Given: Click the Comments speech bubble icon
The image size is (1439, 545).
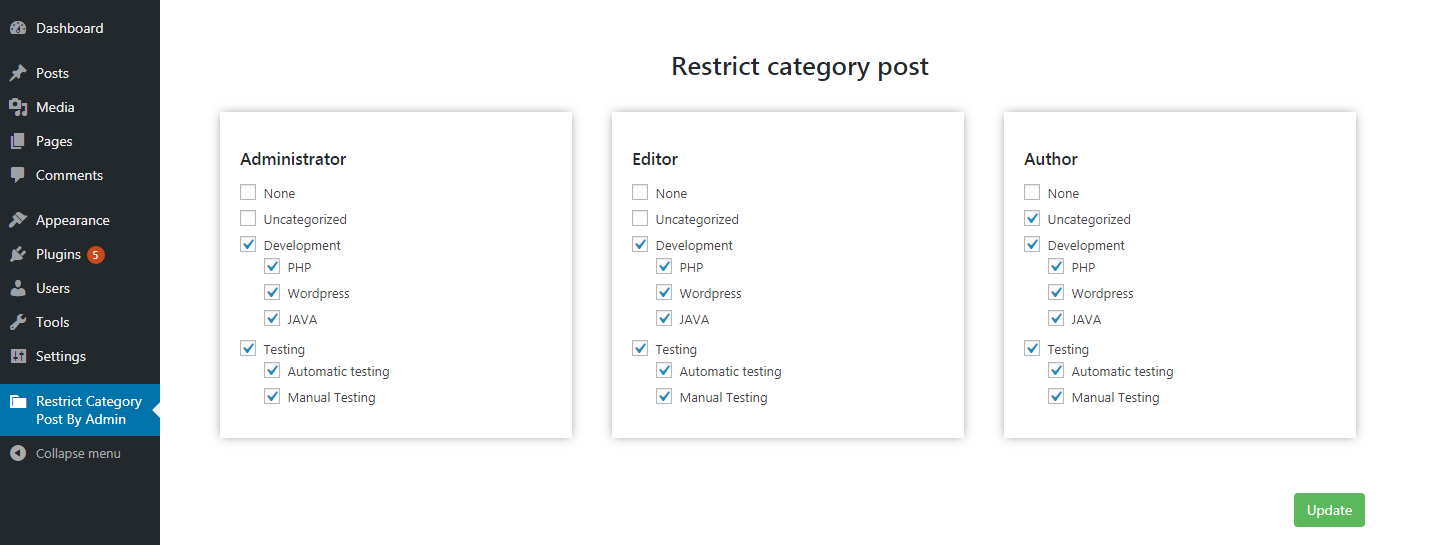Looking at the screenshot, I should (x=17, y=175).
